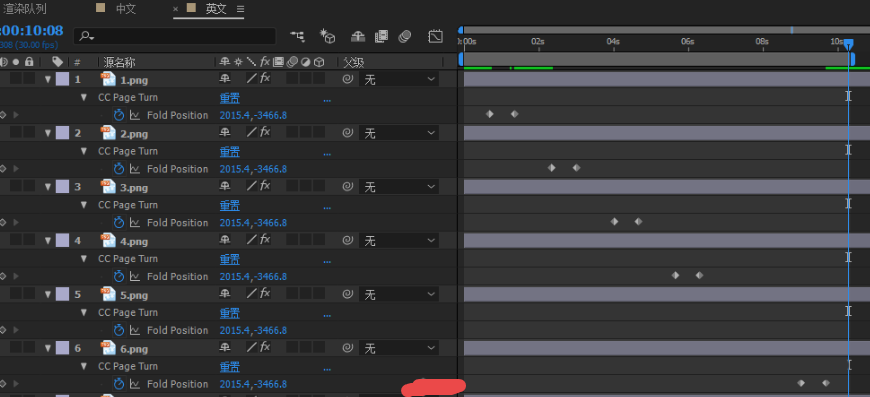This screenshot has width=870, height=397.
Task: Toggle Fold Position stopwatch under 2.png
Action: [x=119, y=169]
